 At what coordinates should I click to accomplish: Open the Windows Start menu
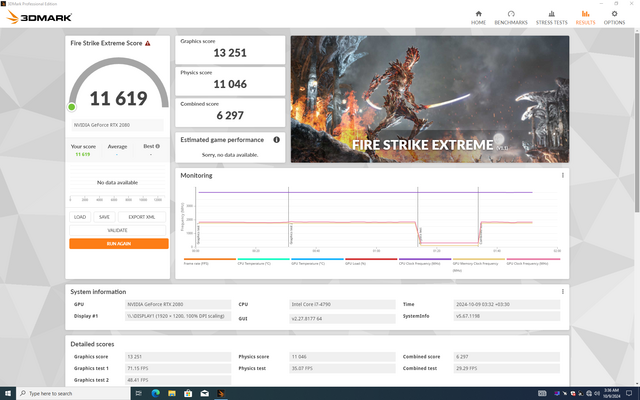tap(9, 392)
